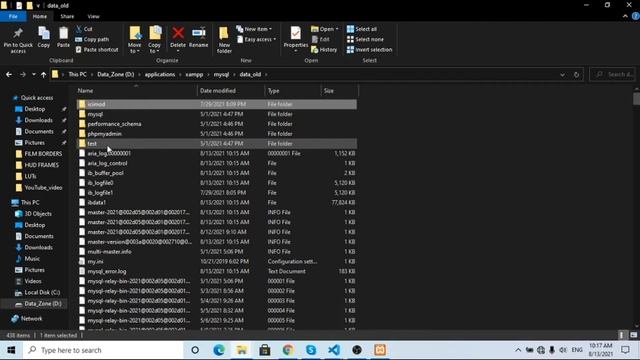Sort by the Size column header

(x=340, y=91)
